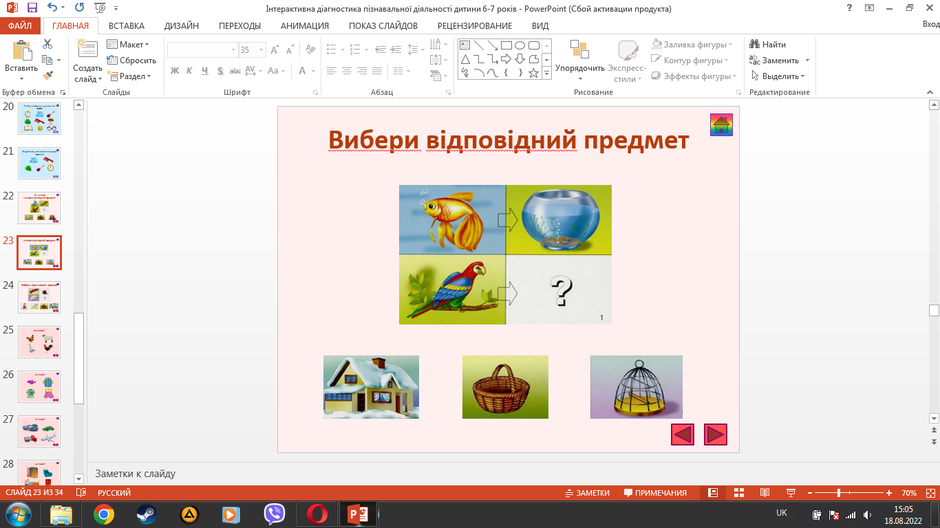Viewport: 940px width, 528px height.
Task: Center align text in paragraph group
Action: (x=347, y=71)
